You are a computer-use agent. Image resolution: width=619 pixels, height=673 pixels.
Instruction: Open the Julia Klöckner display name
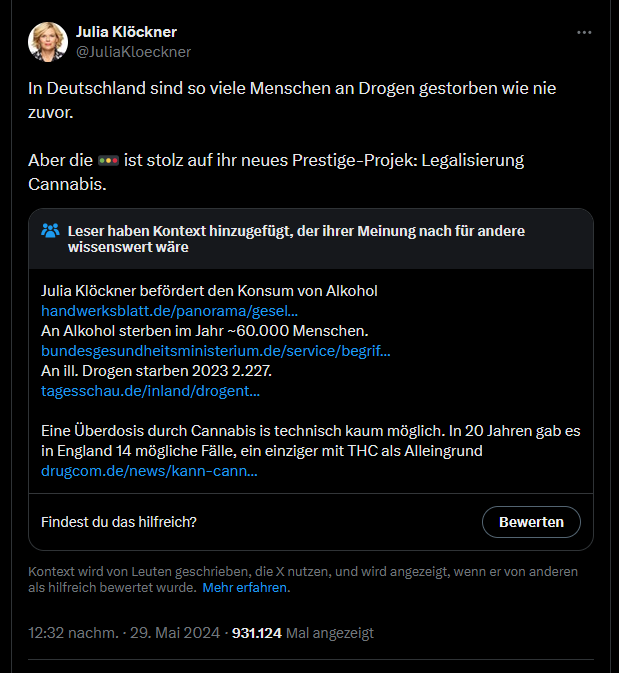[x=126, y=32]
